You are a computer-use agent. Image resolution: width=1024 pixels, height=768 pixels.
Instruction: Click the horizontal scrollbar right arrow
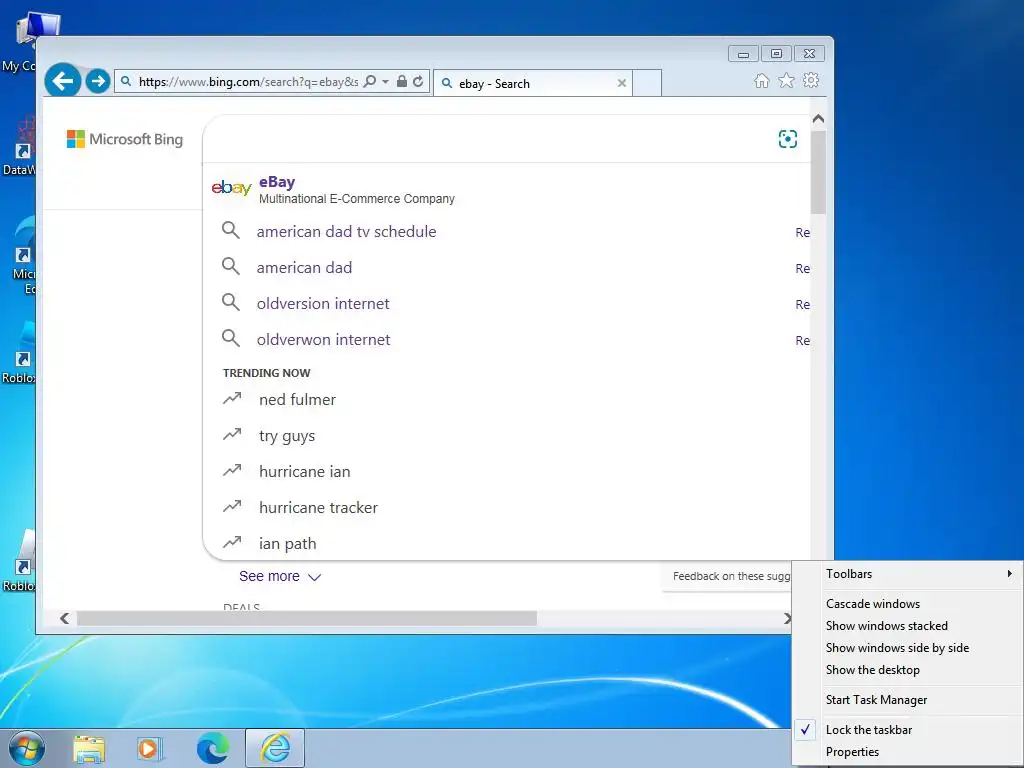[787, 618]
